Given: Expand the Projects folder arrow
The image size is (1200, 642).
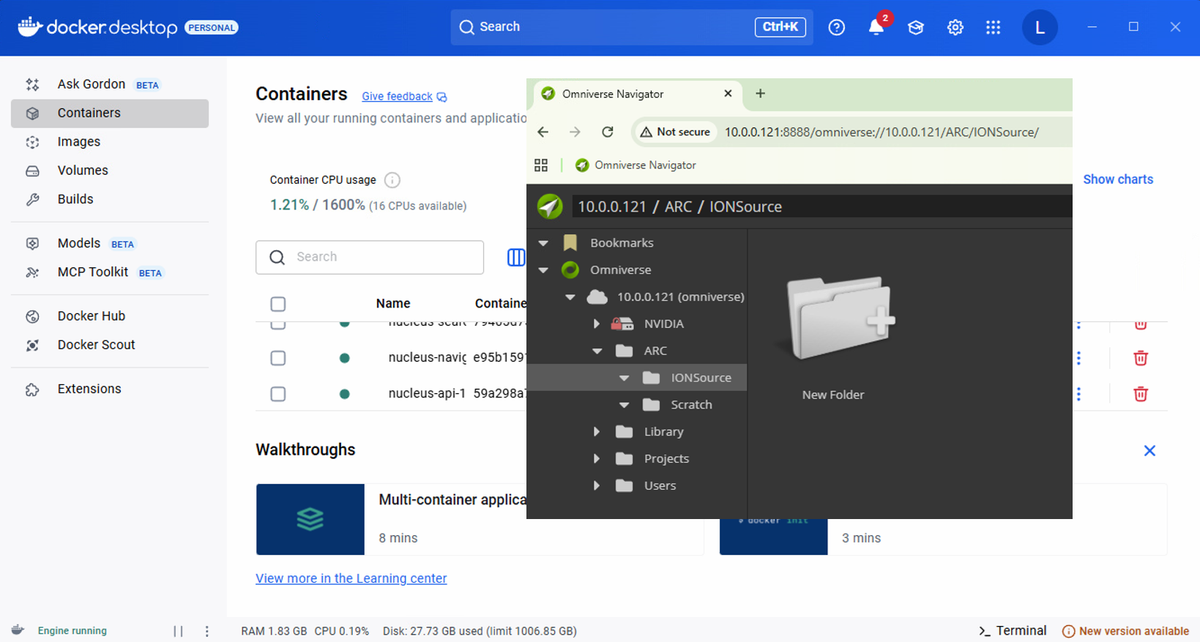Looking at the screenshot, I should tap(597, 459).
